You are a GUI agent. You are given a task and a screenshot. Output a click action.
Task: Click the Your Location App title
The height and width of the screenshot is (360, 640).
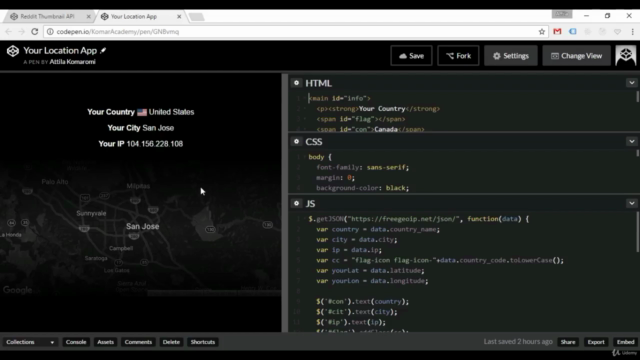tap(60, 51)
